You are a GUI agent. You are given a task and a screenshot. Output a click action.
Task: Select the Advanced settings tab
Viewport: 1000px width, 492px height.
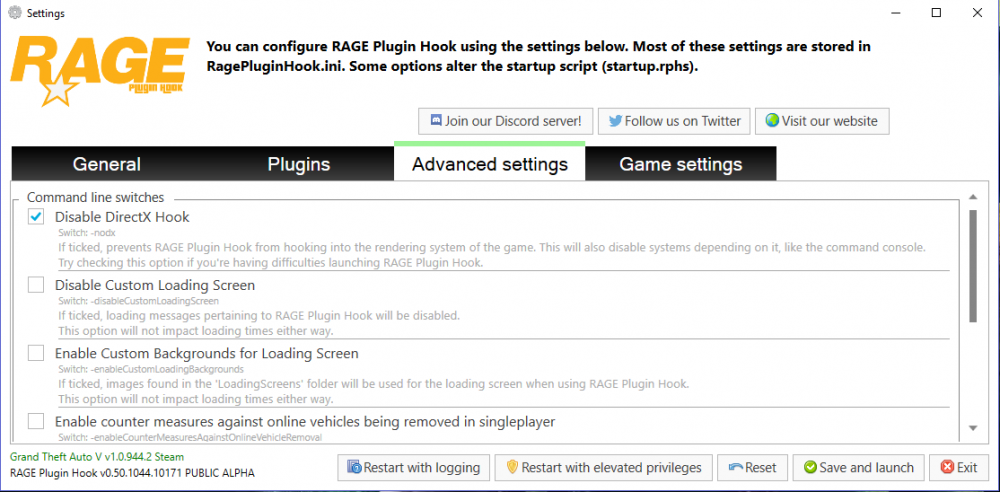(x=490, y=164)
